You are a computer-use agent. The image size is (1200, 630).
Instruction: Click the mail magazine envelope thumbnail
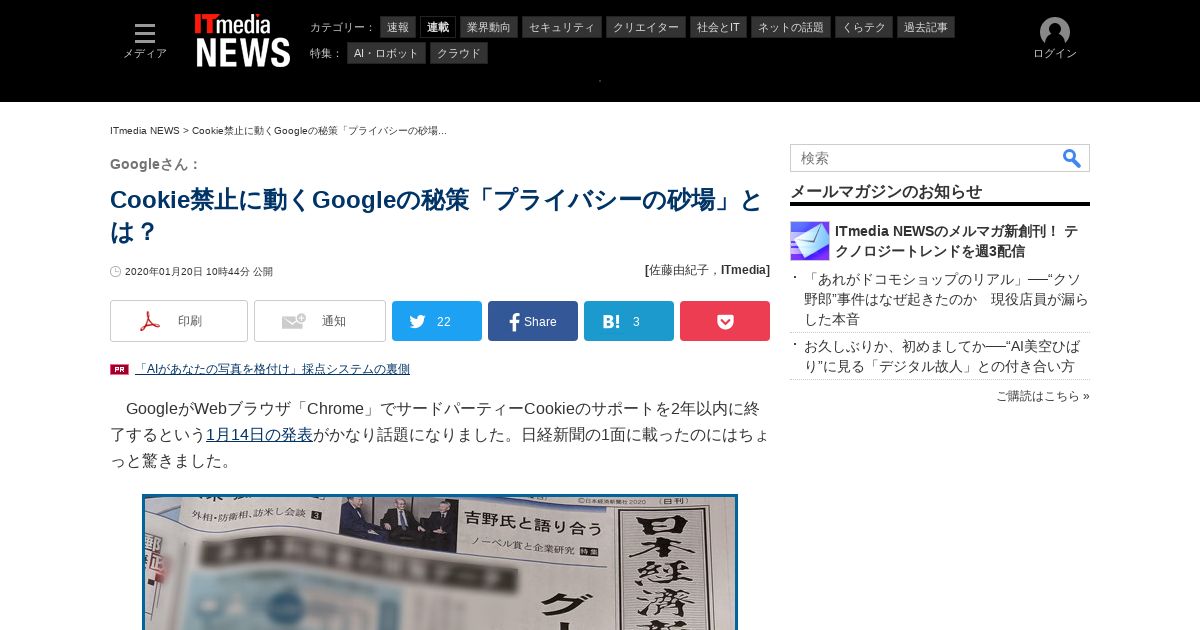(x=810, y=241)
